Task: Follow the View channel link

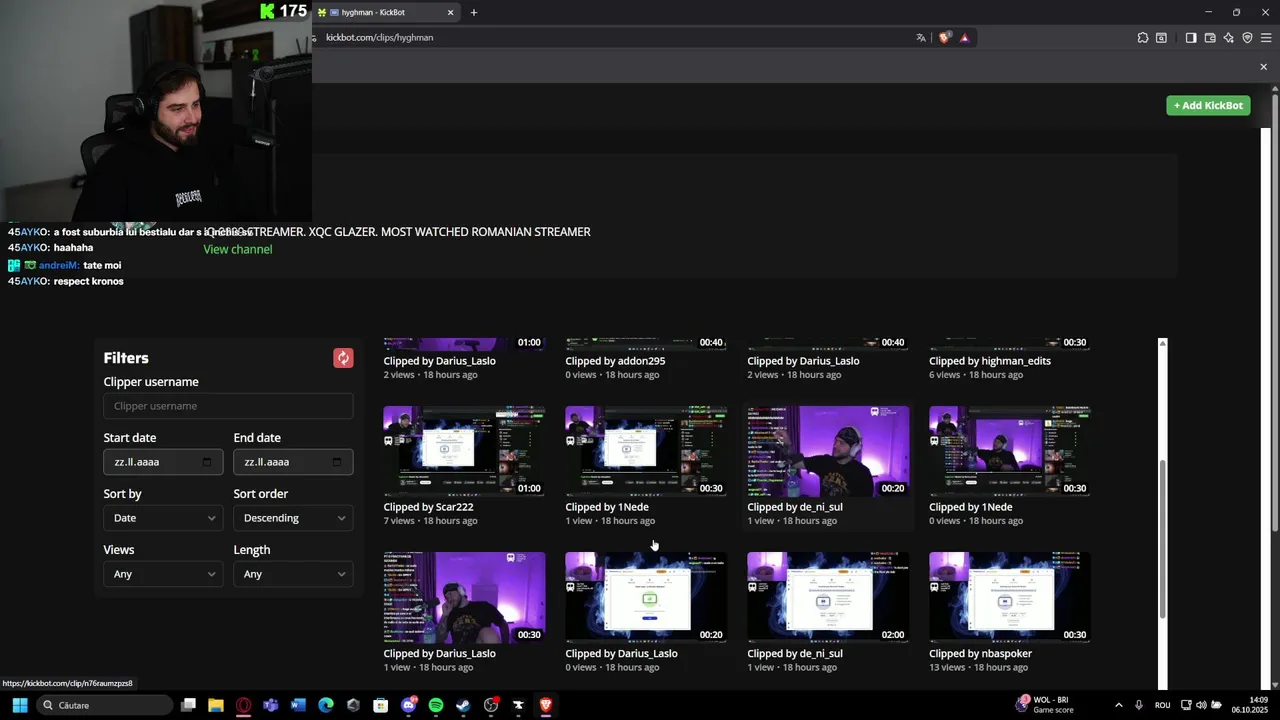Action: pyautogui.click(x=238, y=249)
